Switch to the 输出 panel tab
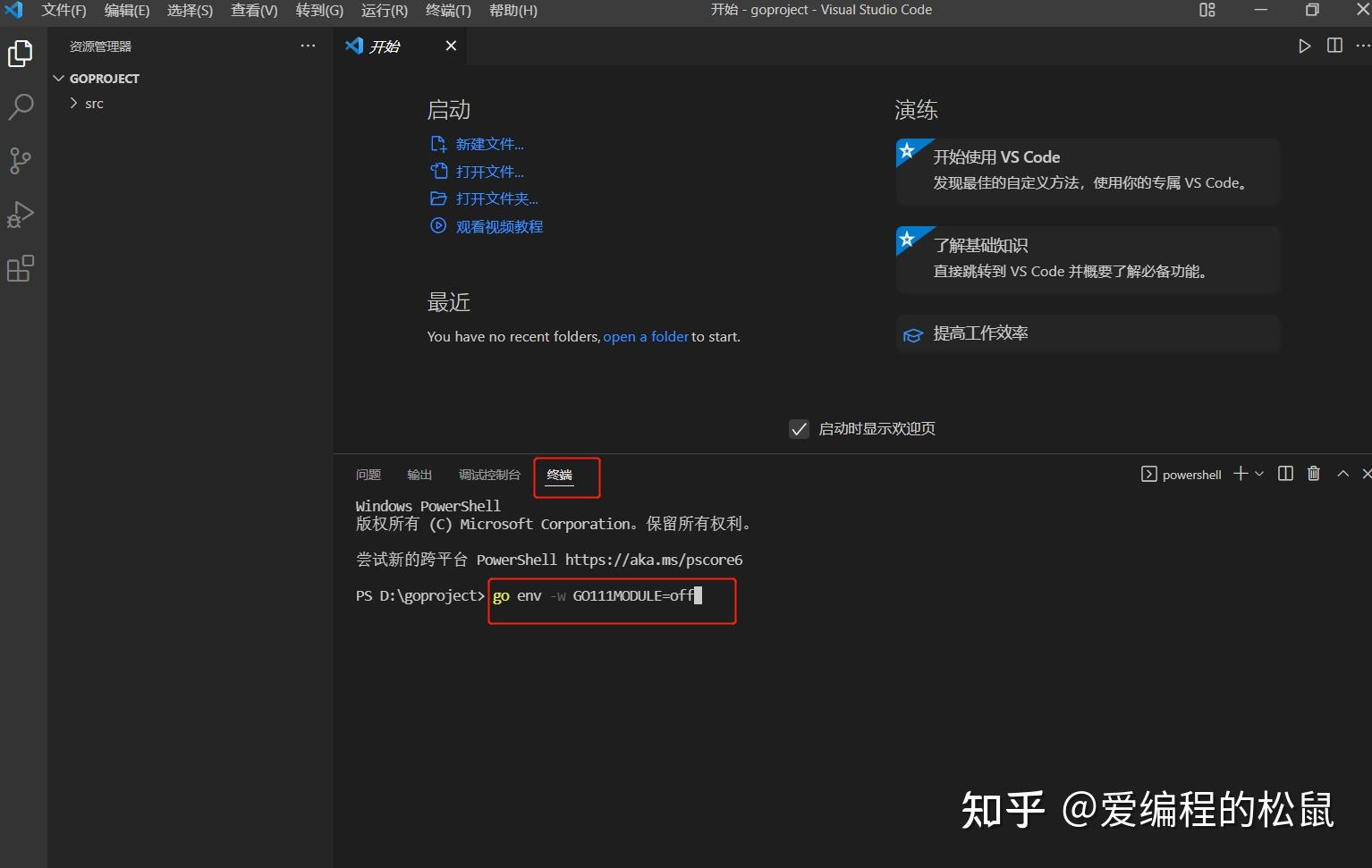Image resolution: width=1372 pixels, height=868 pixels. point(419,475)
